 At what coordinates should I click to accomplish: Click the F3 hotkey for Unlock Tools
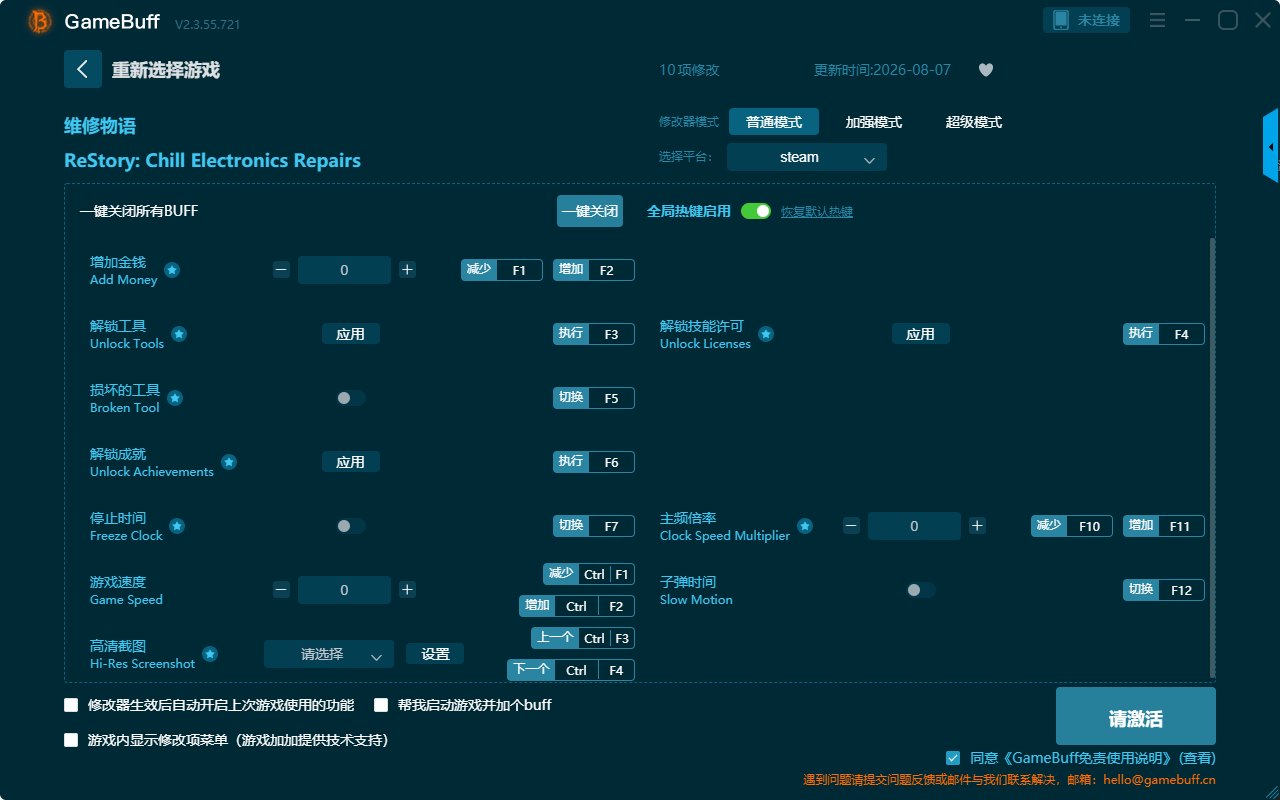pyautogui.click(x=594, y=334)
